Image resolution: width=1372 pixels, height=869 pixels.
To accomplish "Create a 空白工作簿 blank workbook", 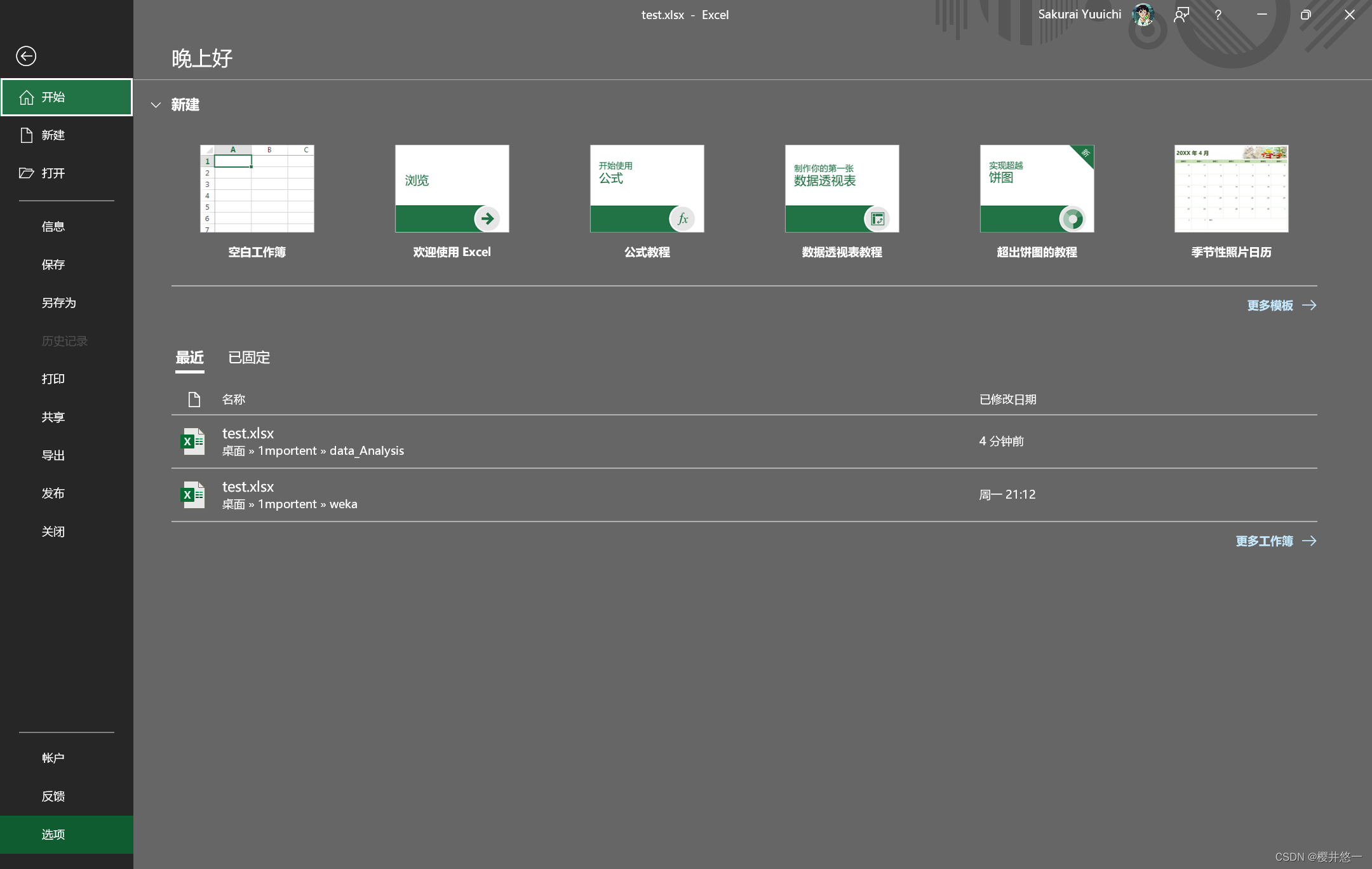I will (x=257, y=189).
